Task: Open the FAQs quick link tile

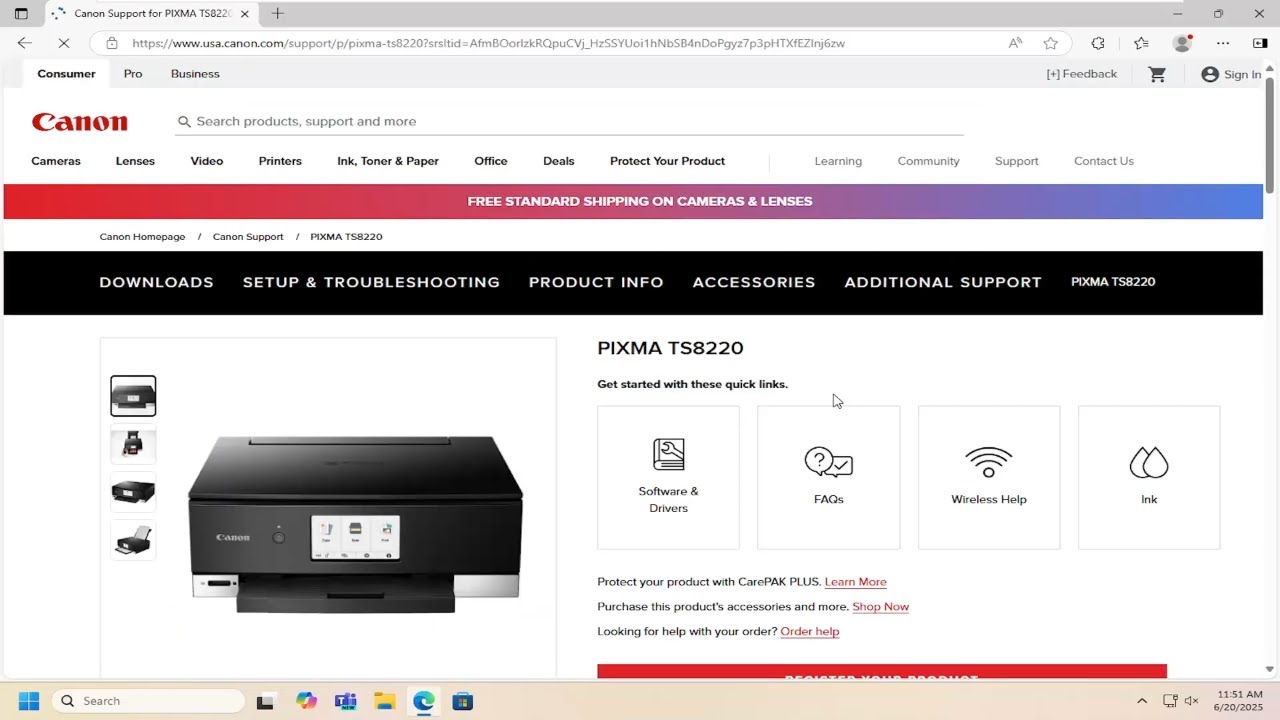Action: pyautogui.click(x=828, y=477)
